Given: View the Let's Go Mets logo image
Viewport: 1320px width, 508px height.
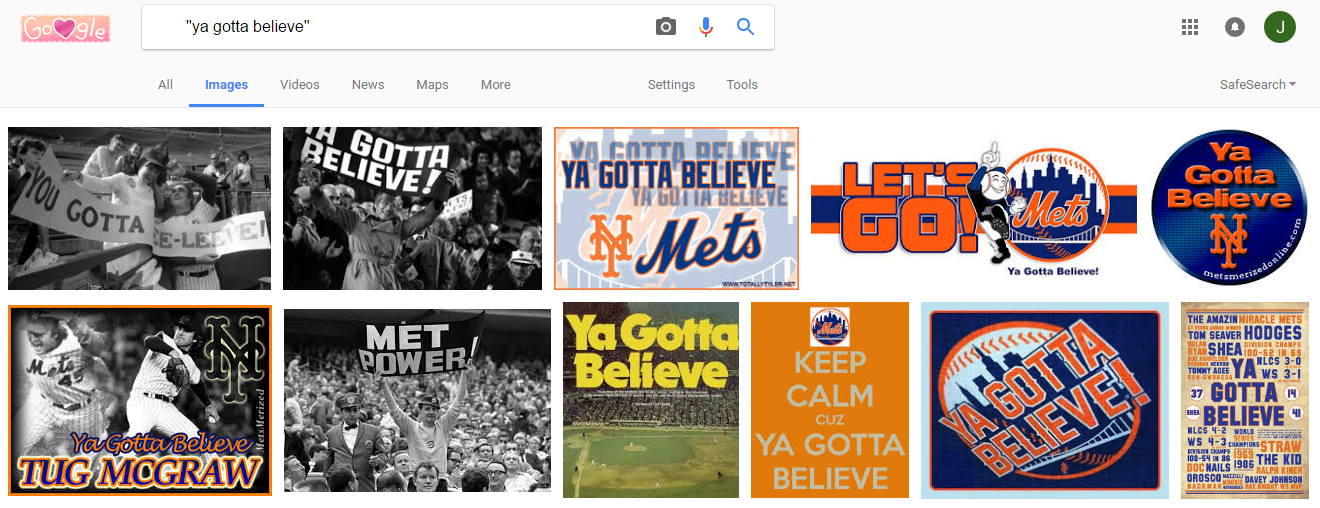Looking at the screenshot, I should pyautogui.click(x=973, y=208).
